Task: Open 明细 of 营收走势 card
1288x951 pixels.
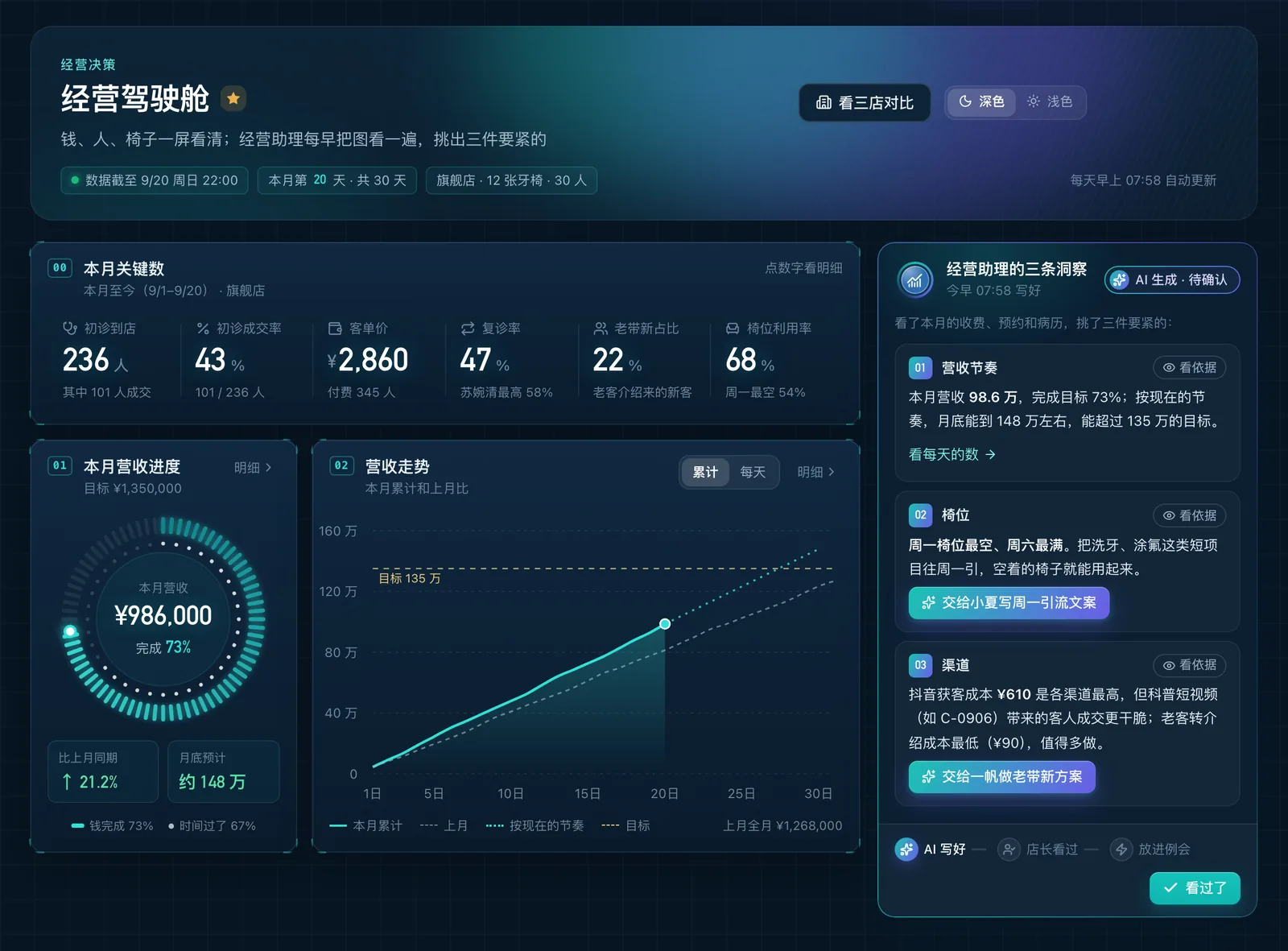Action: pyautogui.click(x=816, y=472)
